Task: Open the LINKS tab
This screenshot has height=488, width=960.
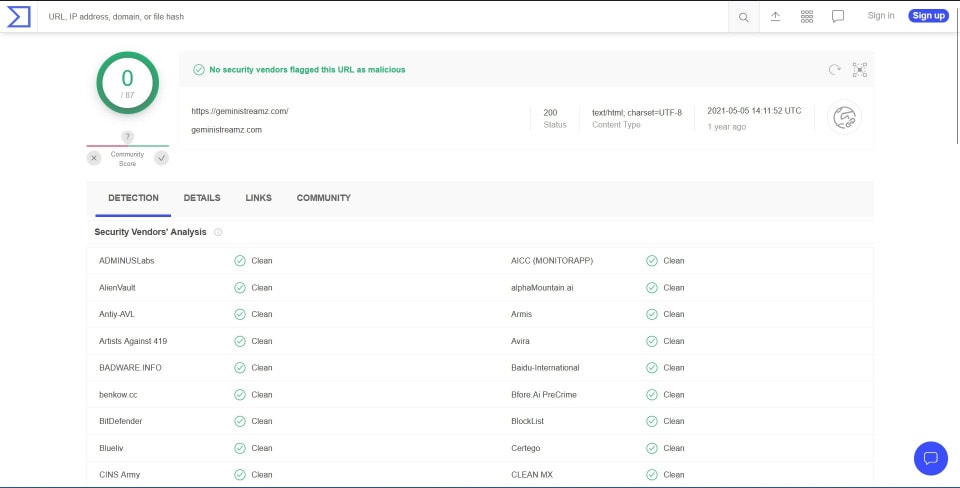Action: (258, 198)
